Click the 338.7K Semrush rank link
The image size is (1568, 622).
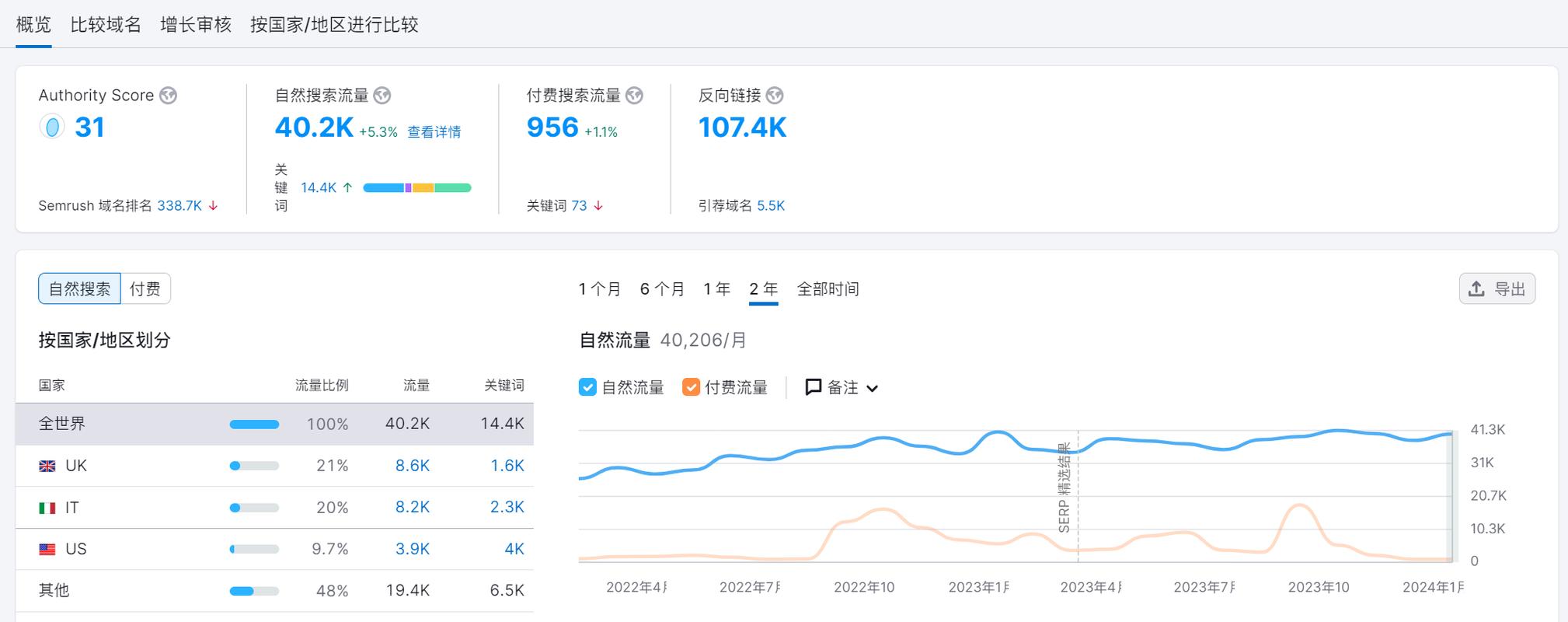click(179, 206)
